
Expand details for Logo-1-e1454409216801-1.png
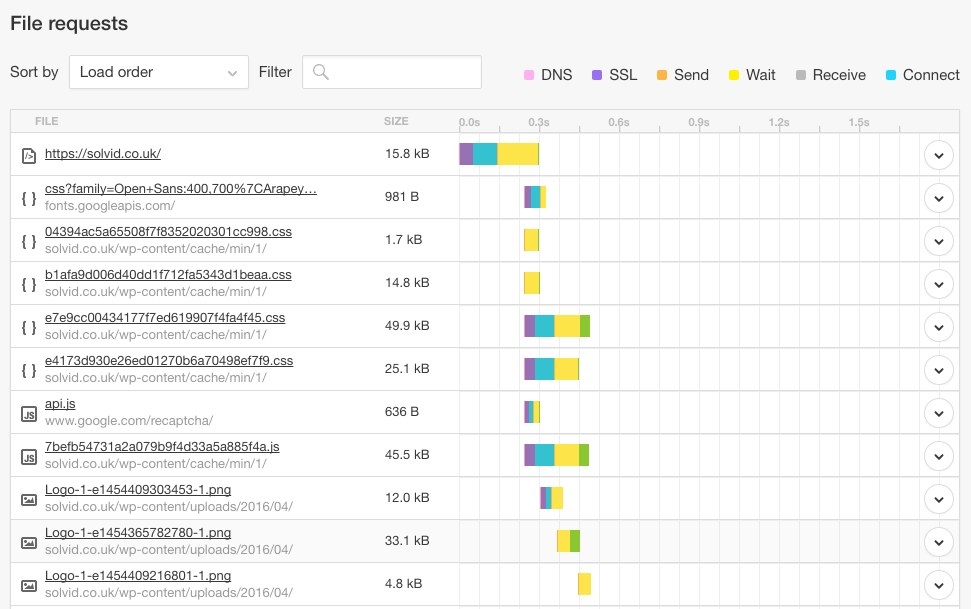click(939, 585)
